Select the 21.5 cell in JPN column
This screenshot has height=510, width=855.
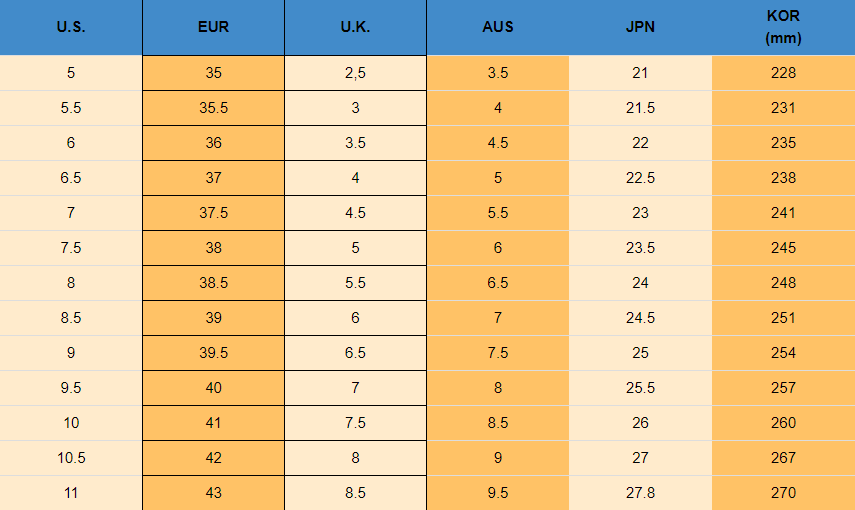click(x=640, y=108)
